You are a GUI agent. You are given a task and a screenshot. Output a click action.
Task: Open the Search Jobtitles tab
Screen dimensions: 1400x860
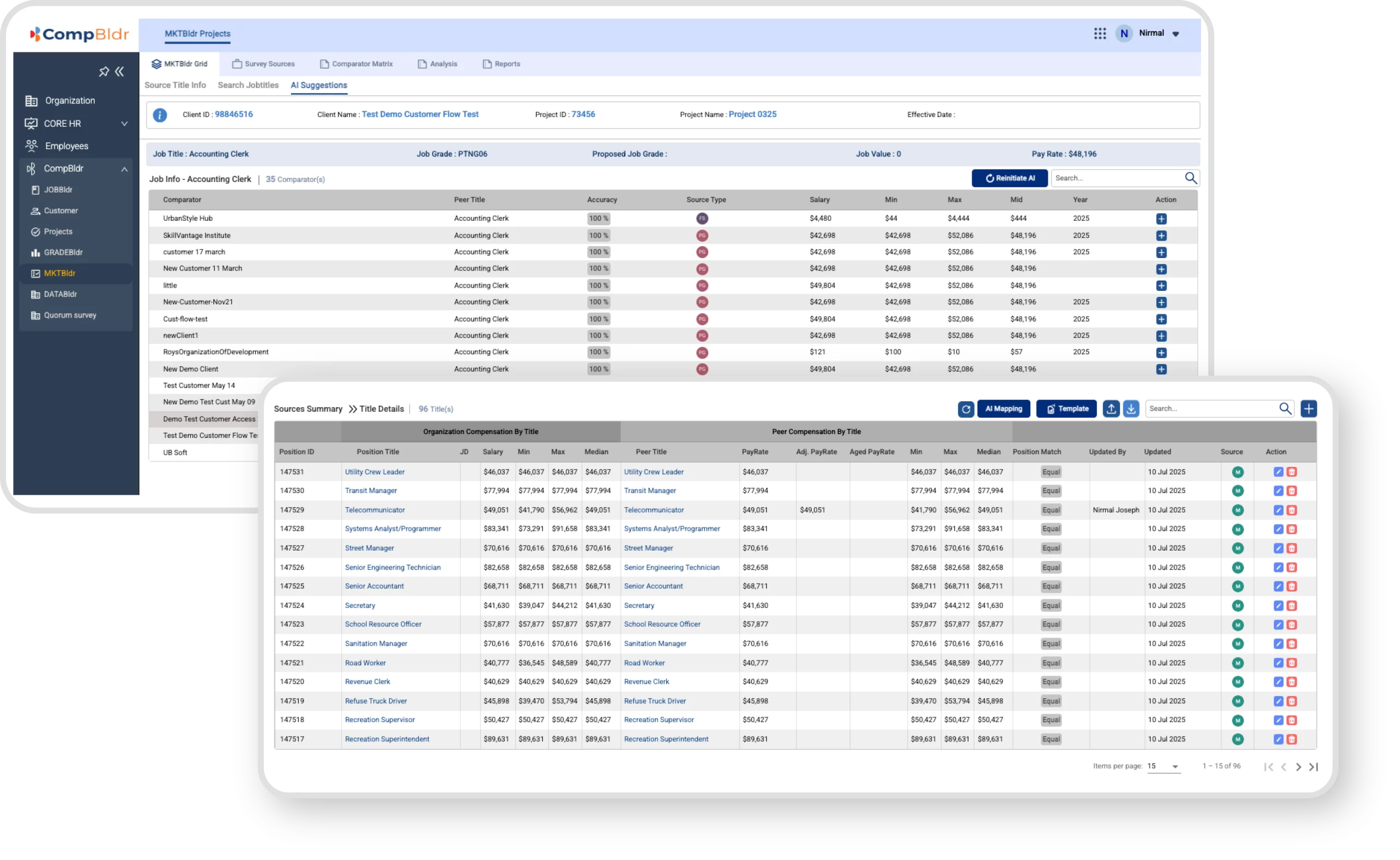[248, 85]
